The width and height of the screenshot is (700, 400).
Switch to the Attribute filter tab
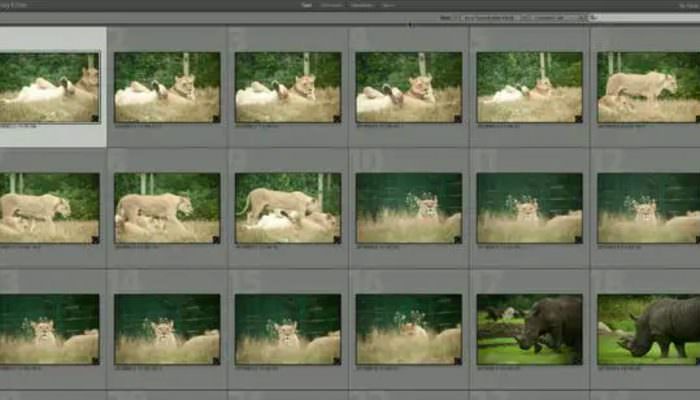(x=332, y=5)
